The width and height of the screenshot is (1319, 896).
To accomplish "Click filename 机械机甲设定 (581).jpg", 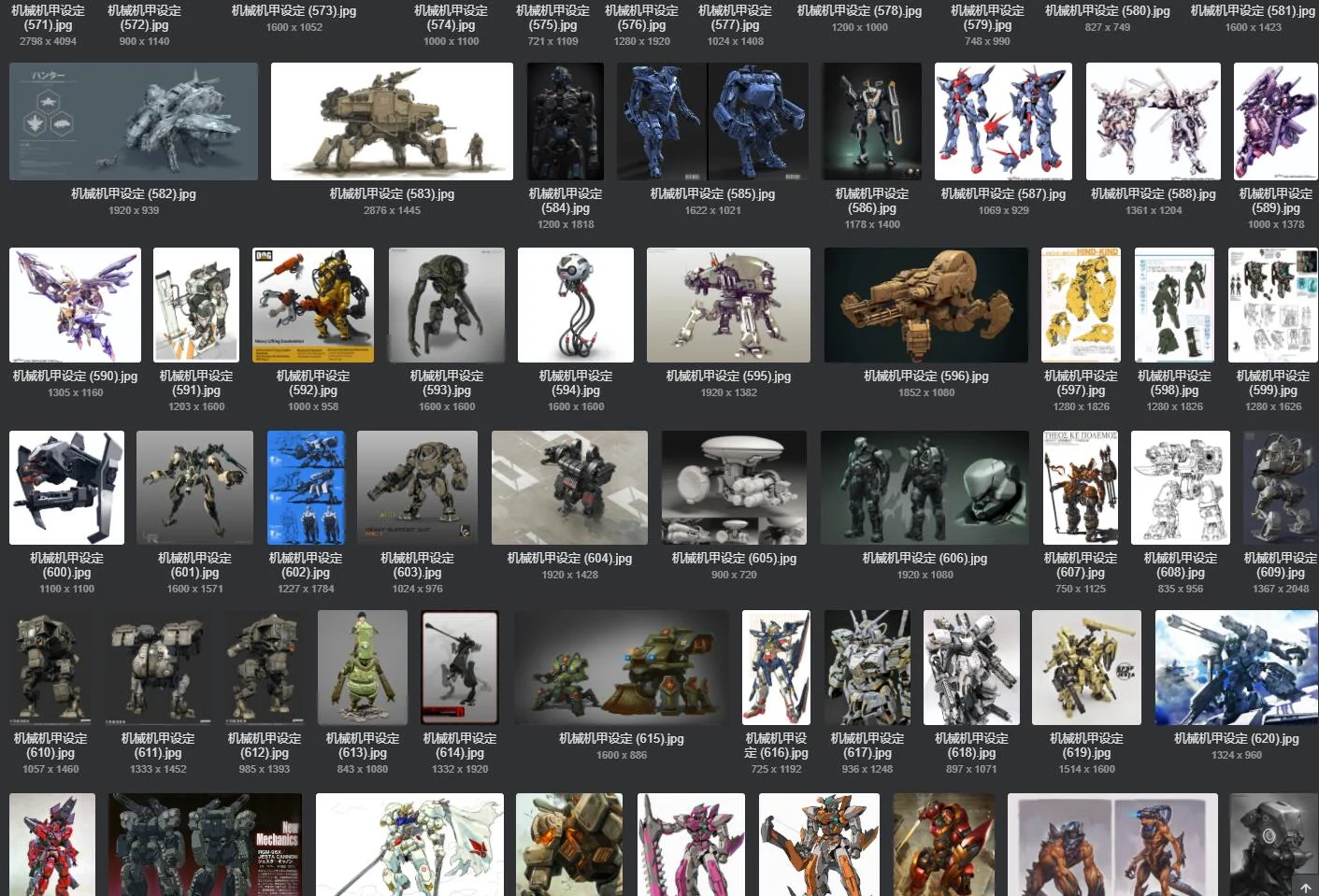I will click(1253, 11).
